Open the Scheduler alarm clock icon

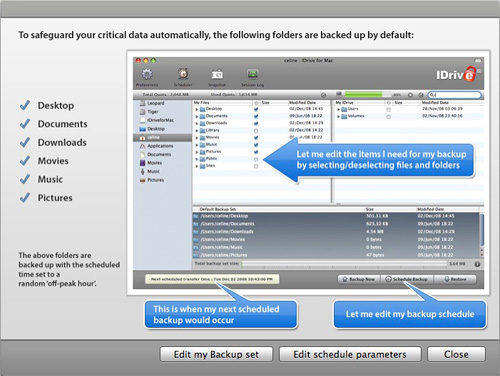pyautogui.click(x=183, y=74)
